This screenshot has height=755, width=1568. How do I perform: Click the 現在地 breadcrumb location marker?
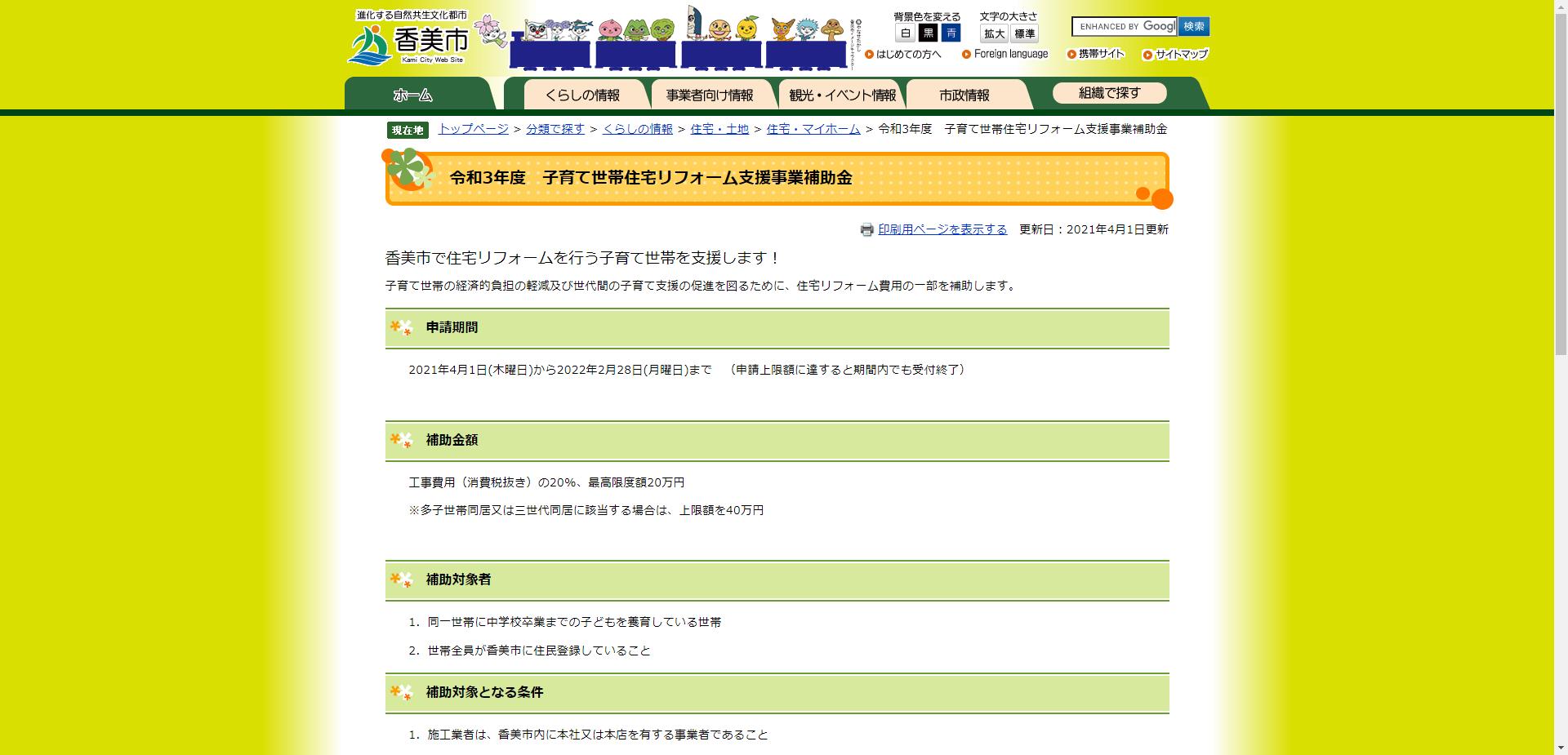407,130
